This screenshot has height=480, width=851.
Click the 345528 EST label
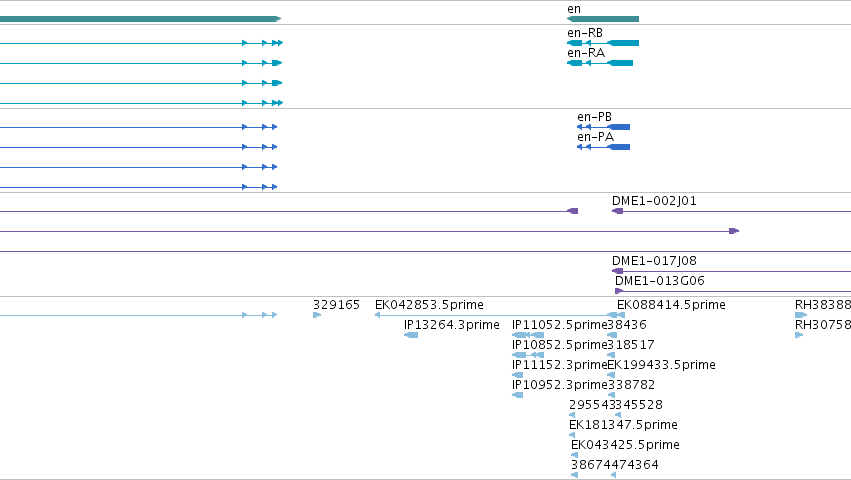(639, 405)
